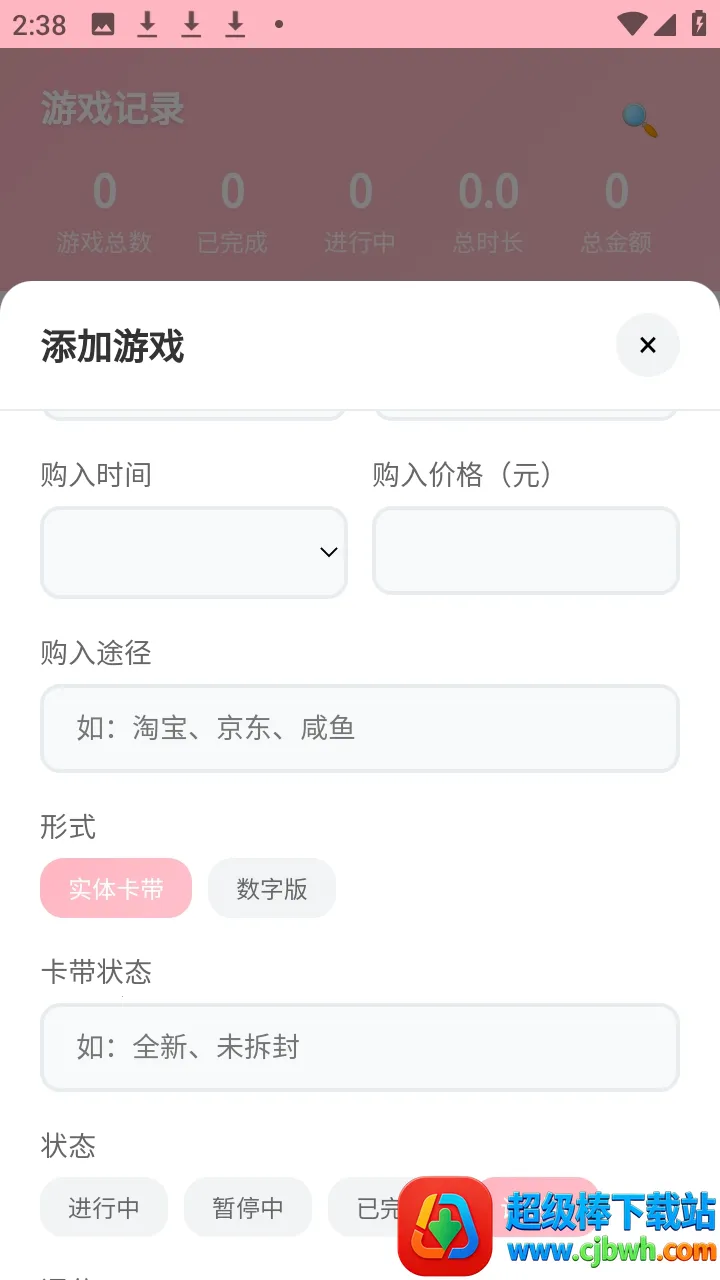720x1280 pixels.
Task: Select the 数字版 format option
Action: click(272, 888)
